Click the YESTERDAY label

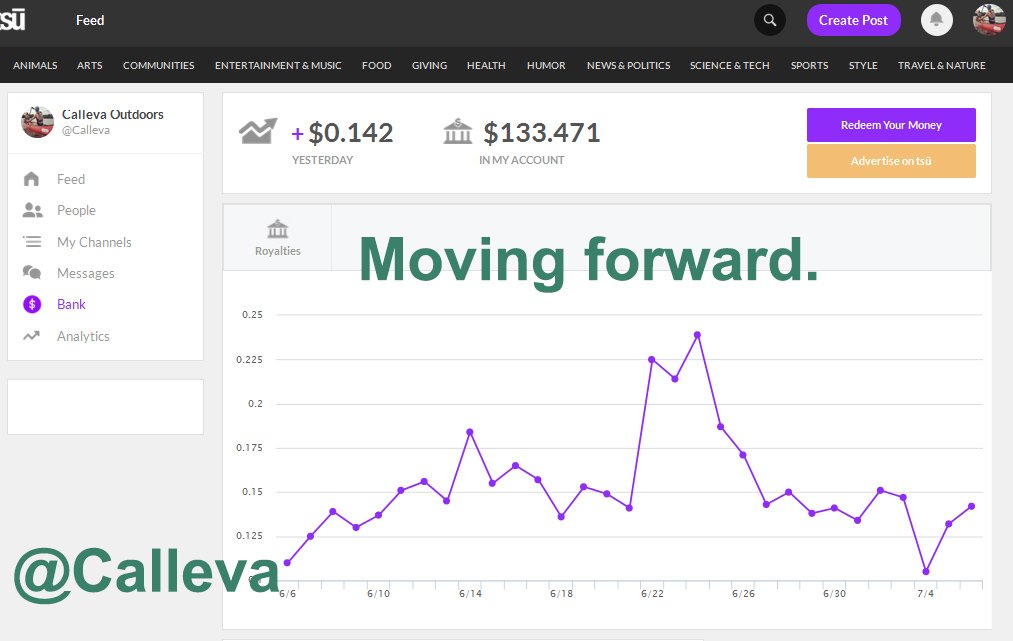[322, 160]
